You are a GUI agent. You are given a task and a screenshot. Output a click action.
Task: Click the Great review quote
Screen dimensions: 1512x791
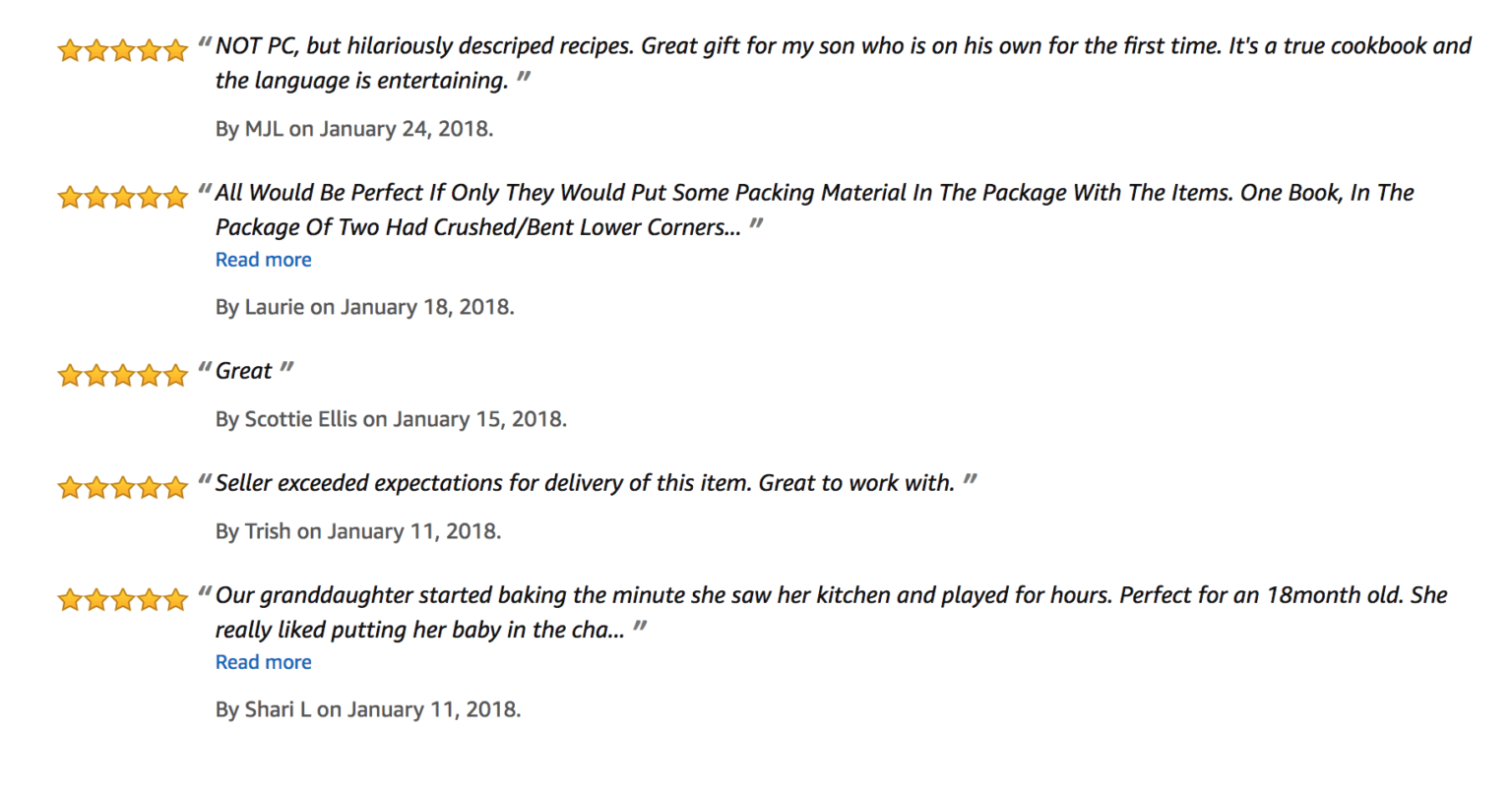(244, 371)
